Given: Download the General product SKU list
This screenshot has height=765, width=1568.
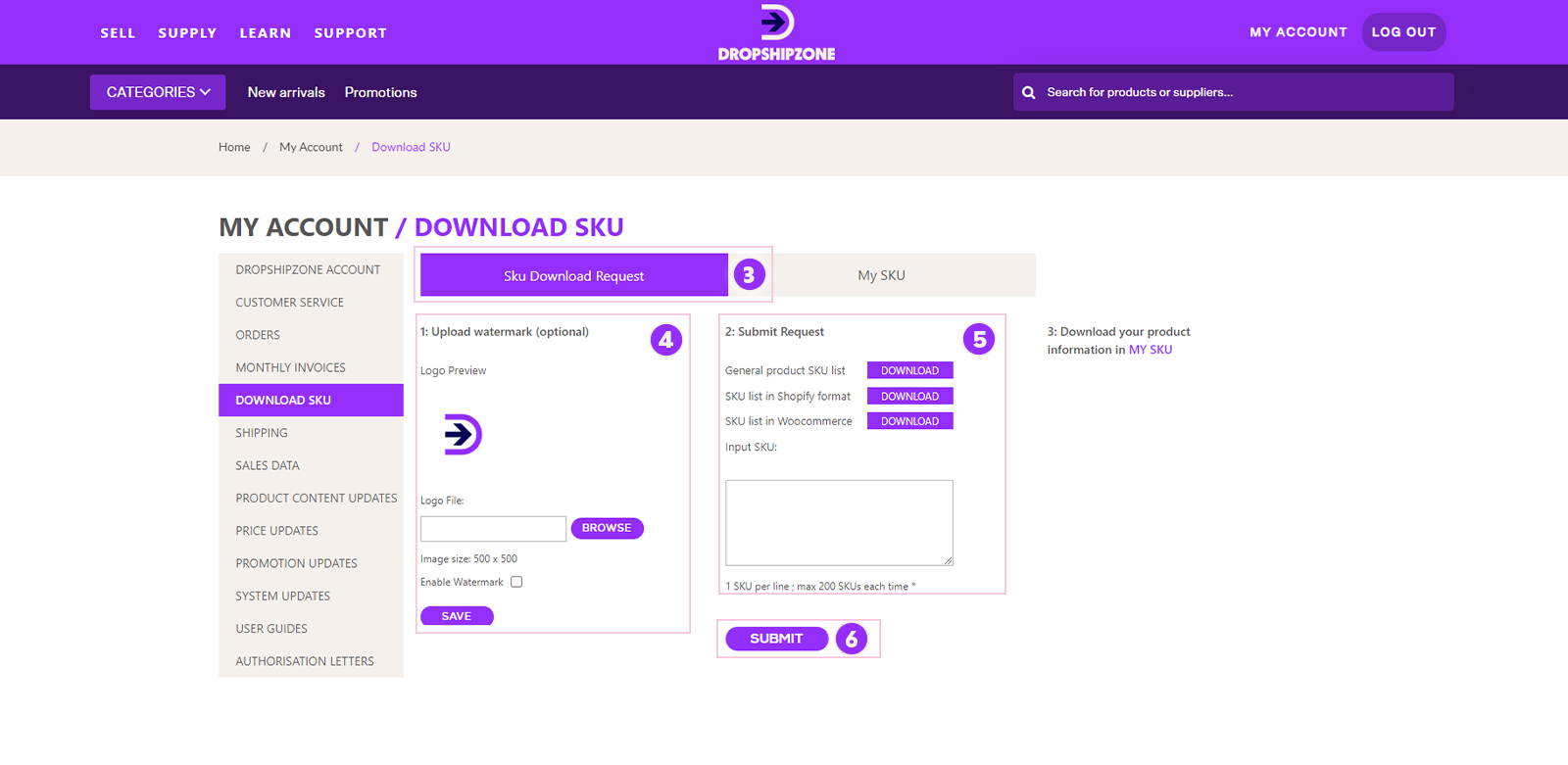Looking at the screenshot, I should (x=909, y=370).
